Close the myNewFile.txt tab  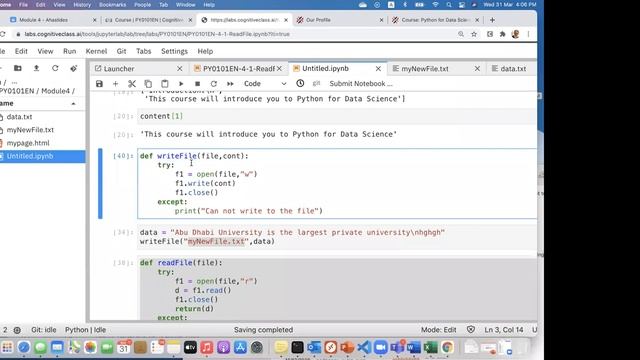[477, 69]
